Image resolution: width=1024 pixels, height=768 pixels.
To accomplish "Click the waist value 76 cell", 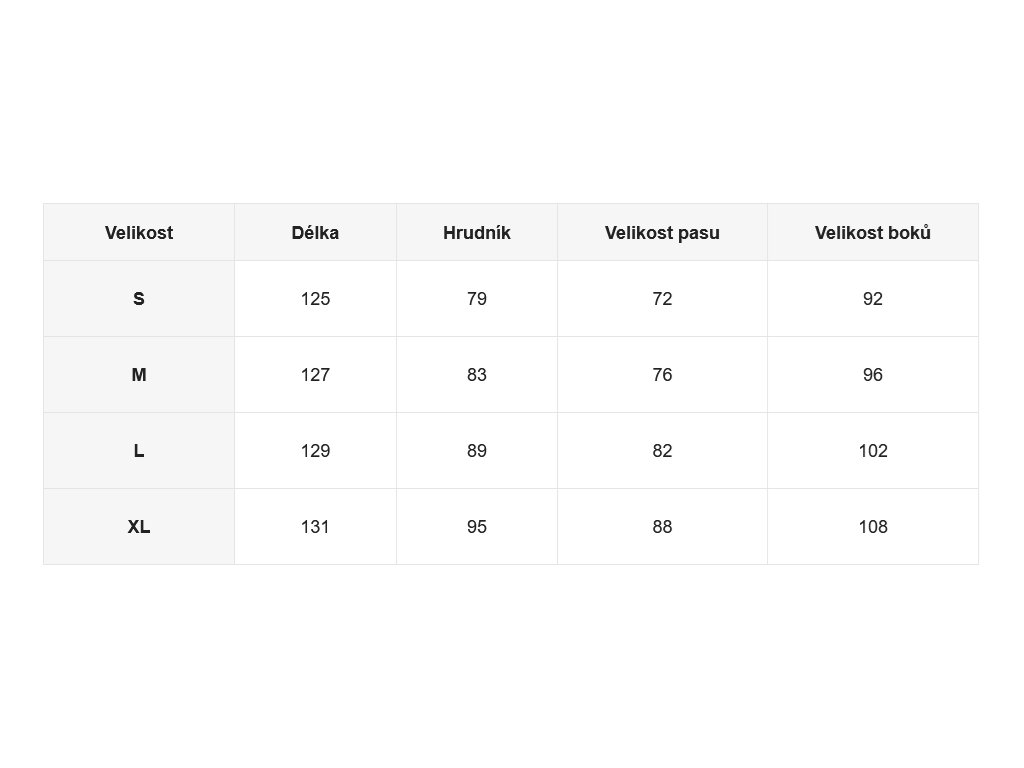I will pyautogui.click(x=662, y=375).
